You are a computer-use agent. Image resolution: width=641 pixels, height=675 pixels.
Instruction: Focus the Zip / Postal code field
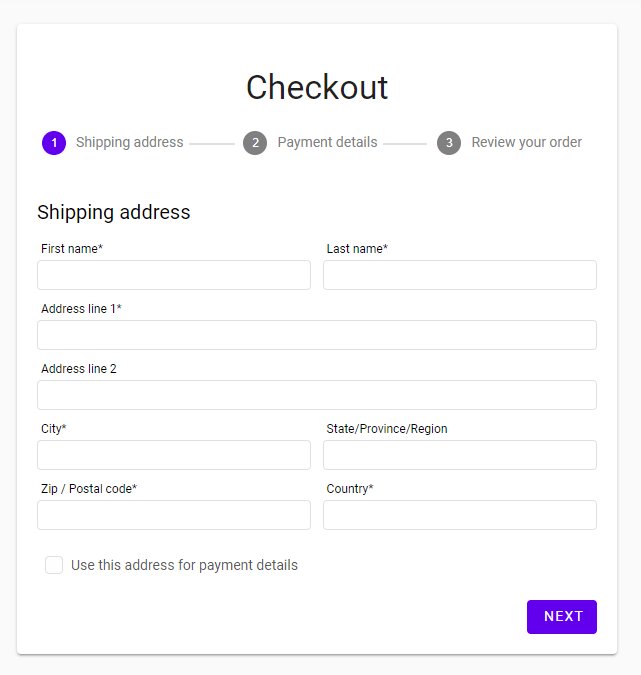[174, 515]
